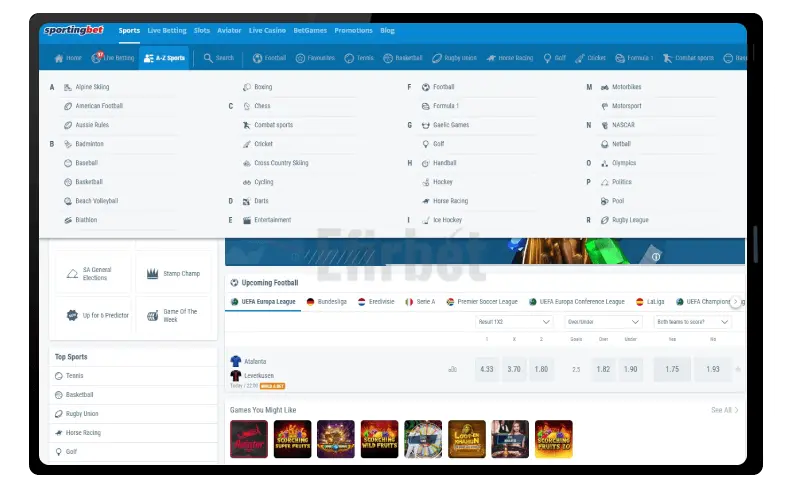Select Golf in the sports bar
Viewport: 796px width, 496px height.
(554, 58)
